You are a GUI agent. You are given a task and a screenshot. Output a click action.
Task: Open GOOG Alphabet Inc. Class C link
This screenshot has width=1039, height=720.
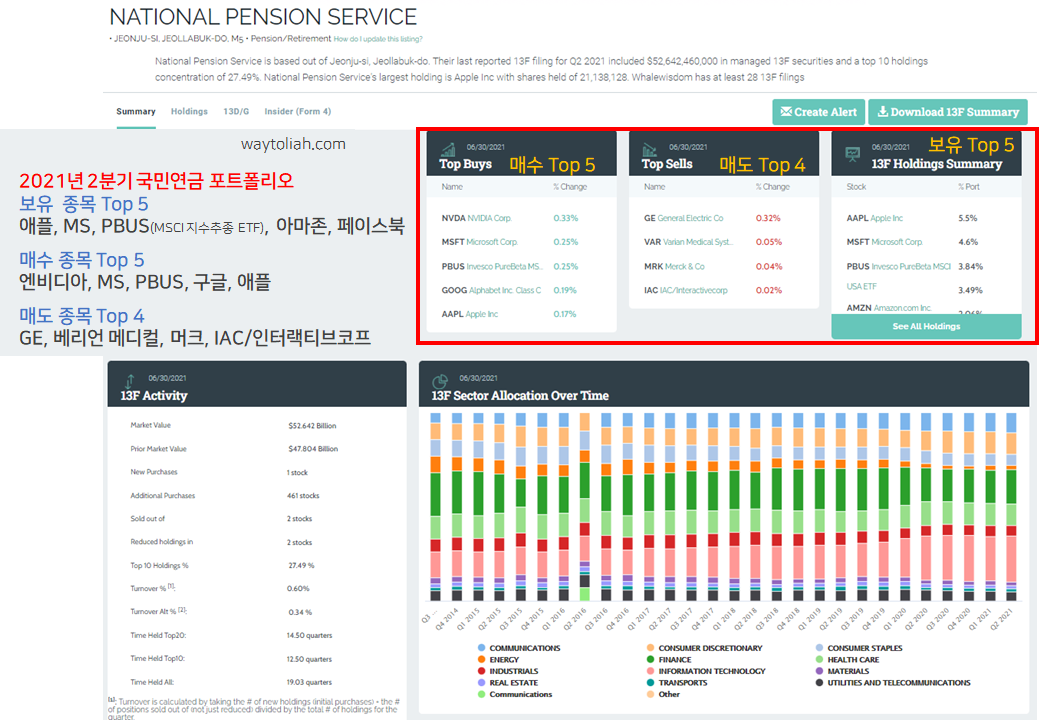coord(491,290)
